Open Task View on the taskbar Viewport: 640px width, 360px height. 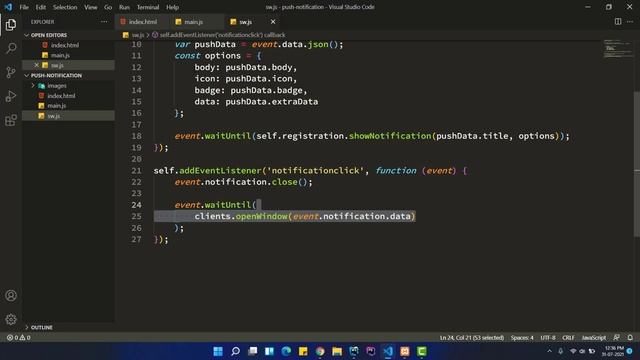pyautogui.click(x=253, y=351)
